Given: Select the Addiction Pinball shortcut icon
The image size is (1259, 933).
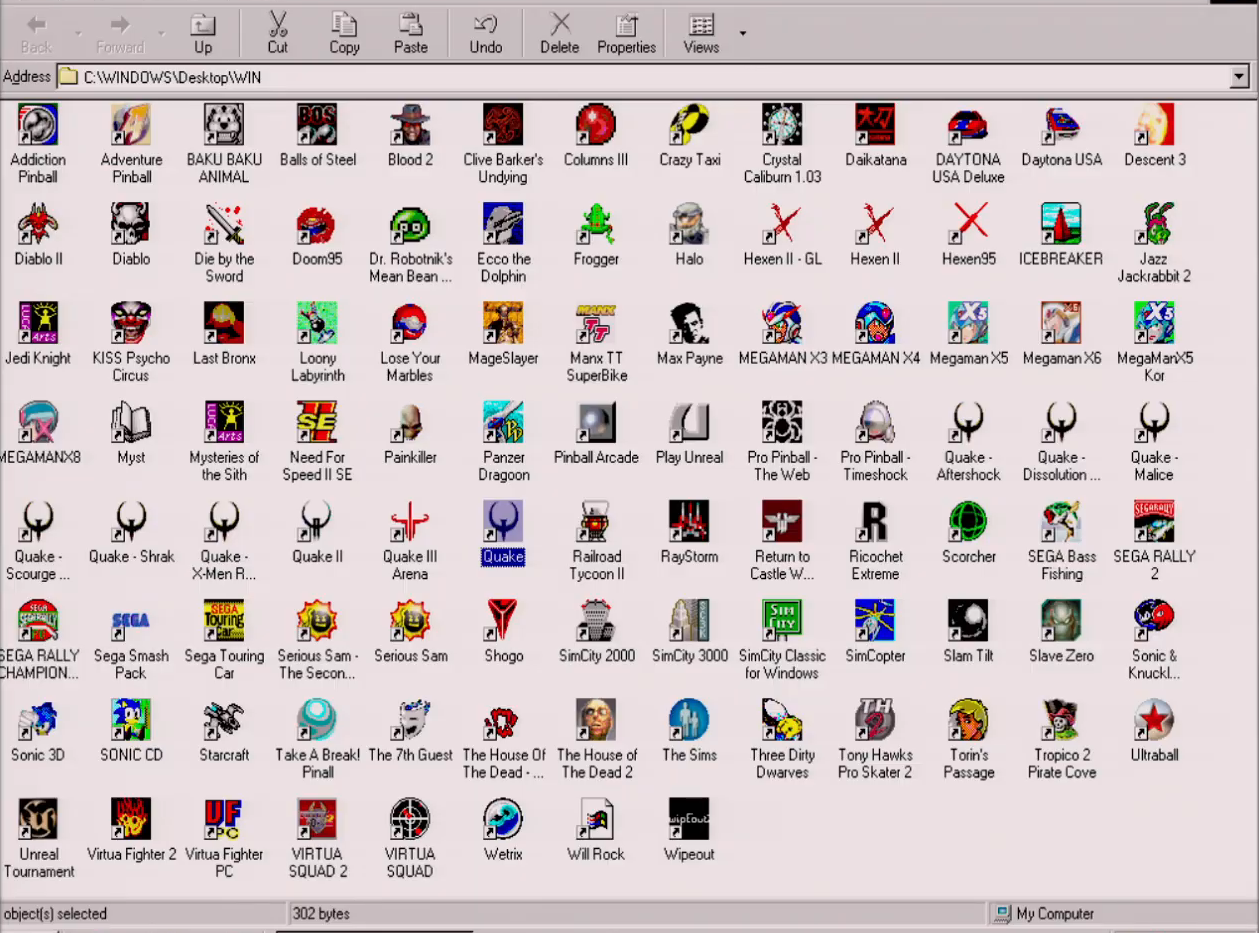Looking at the screenshot, I should (x=38, y=125).
